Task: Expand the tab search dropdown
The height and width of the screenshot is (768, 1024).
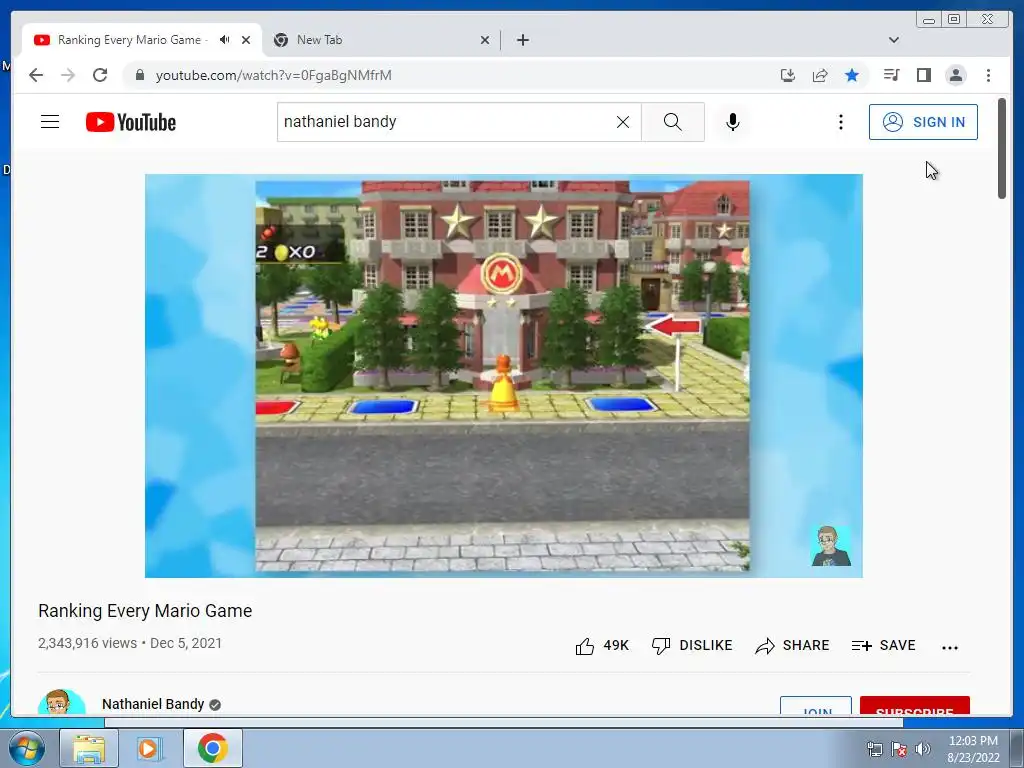Action: pyautogui.click(x=894, y=40)
